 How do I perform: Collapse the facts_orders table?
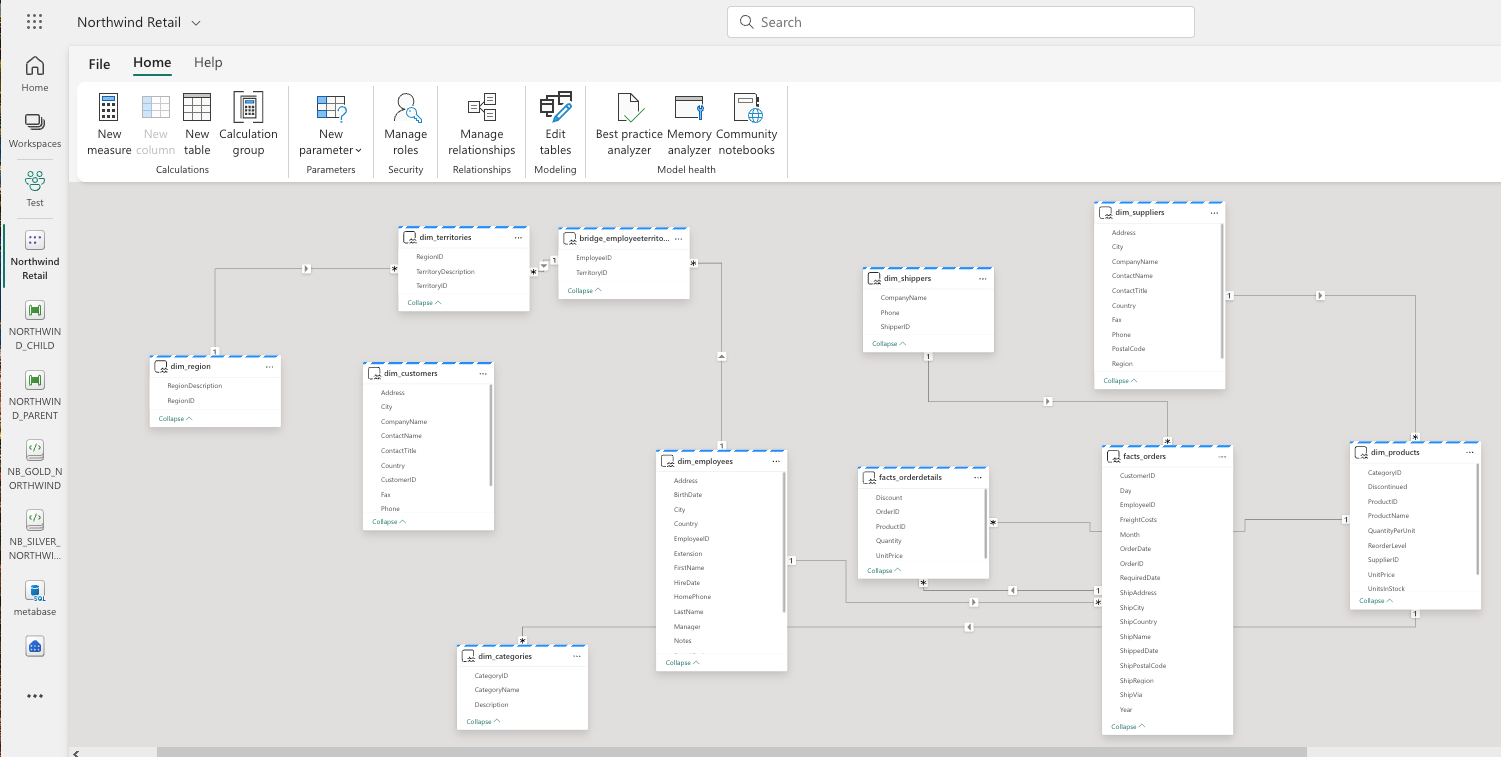coord(1128,726)
